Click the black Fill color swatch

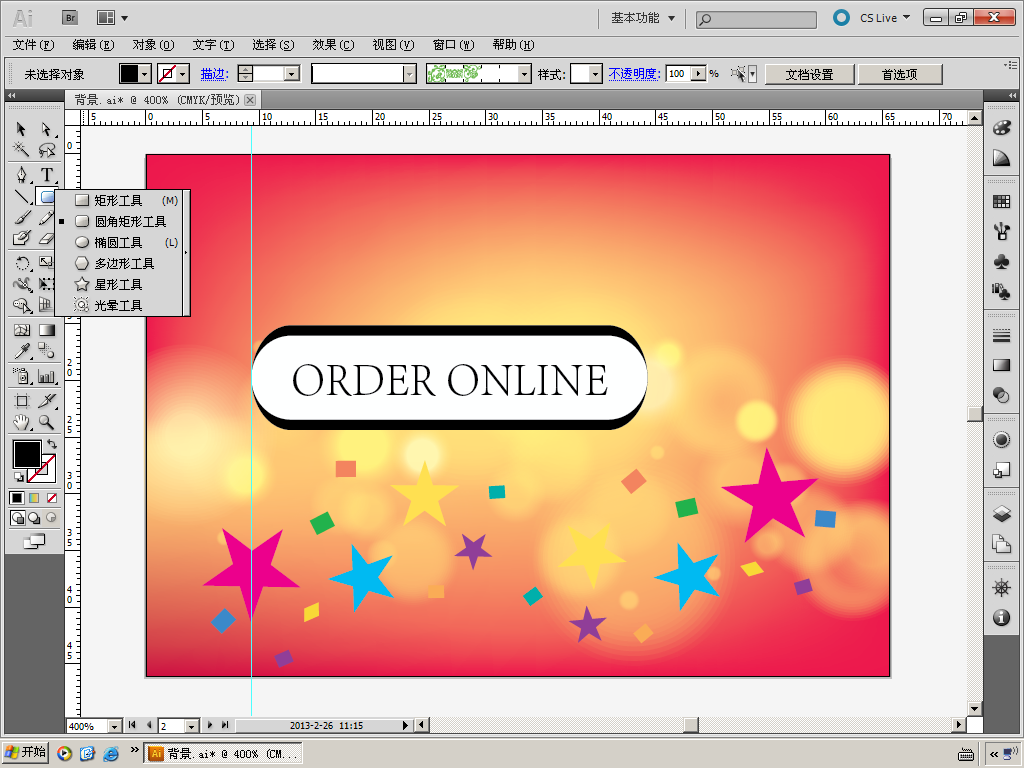(x=27, y=454)
